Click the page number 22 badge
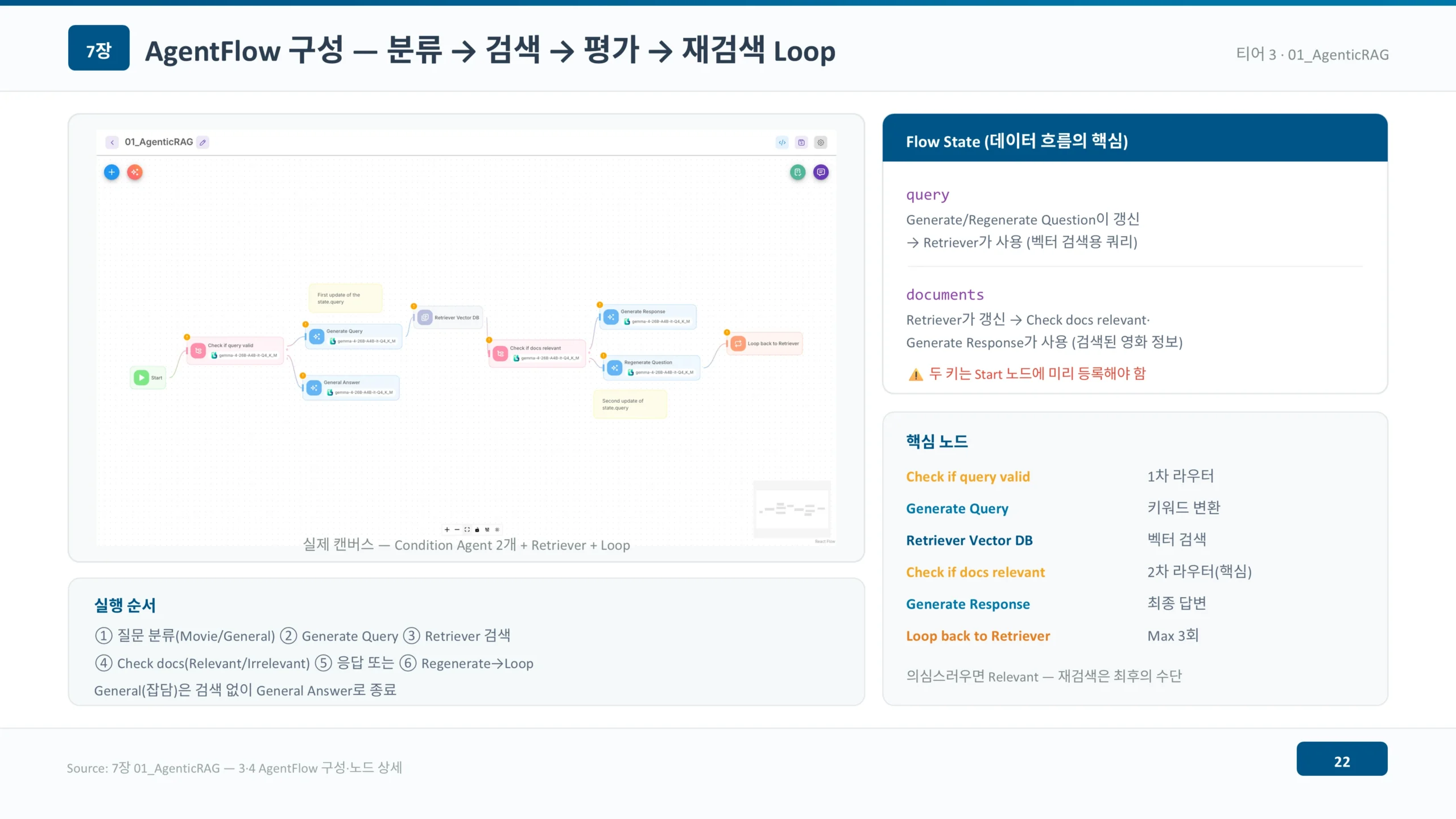The height and width of the screenshot is (819, 1456). click(1342, 759)
